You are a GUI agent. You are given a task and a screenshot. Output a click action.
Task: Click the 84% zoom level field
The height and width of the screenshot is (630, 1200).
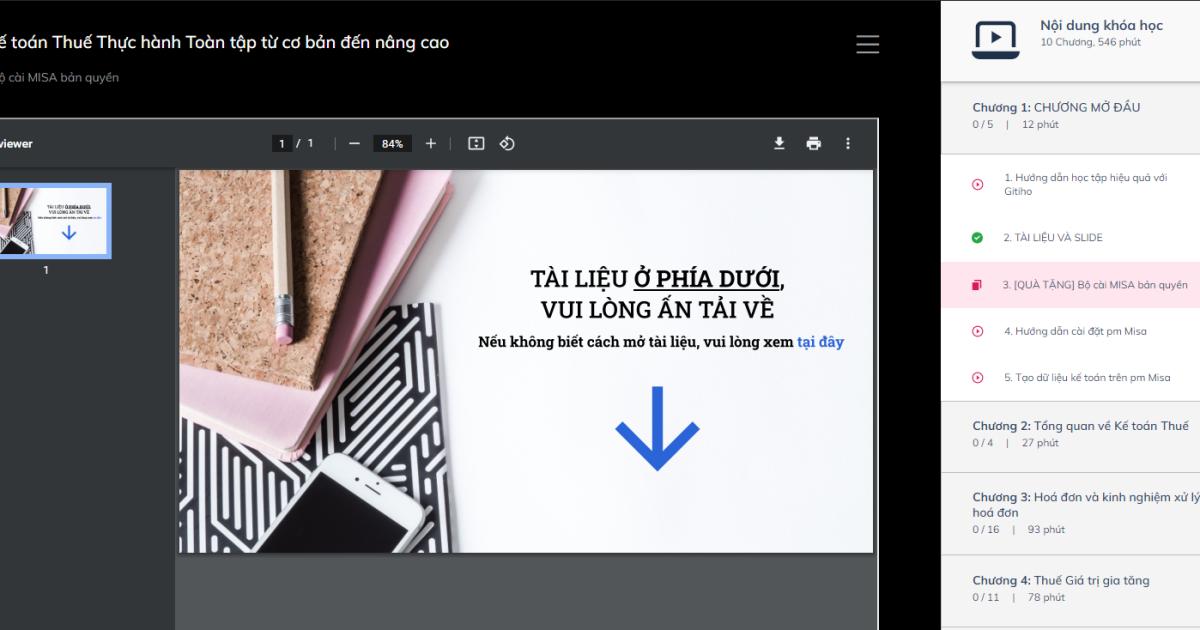tap(392, 143)
